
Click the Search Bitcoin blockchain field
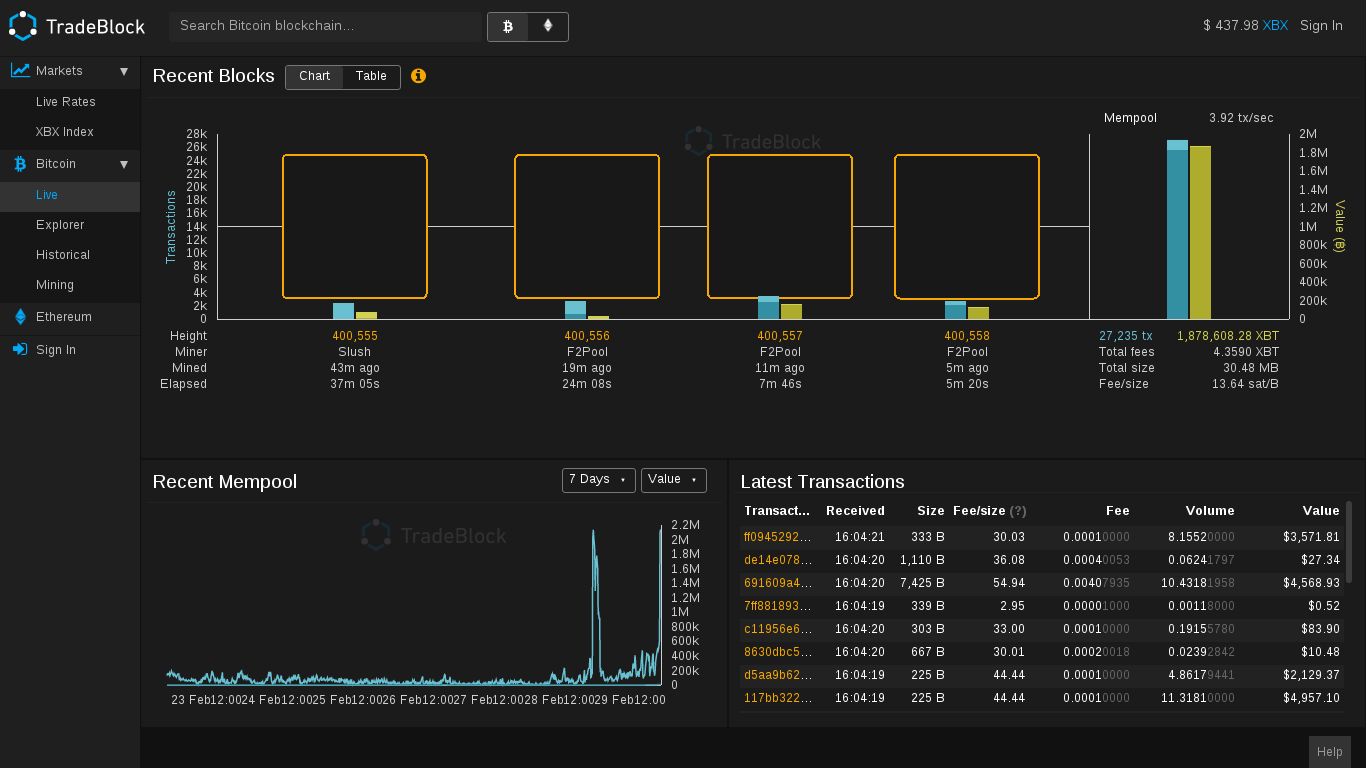pyautogui.click(x=325, y=27)
